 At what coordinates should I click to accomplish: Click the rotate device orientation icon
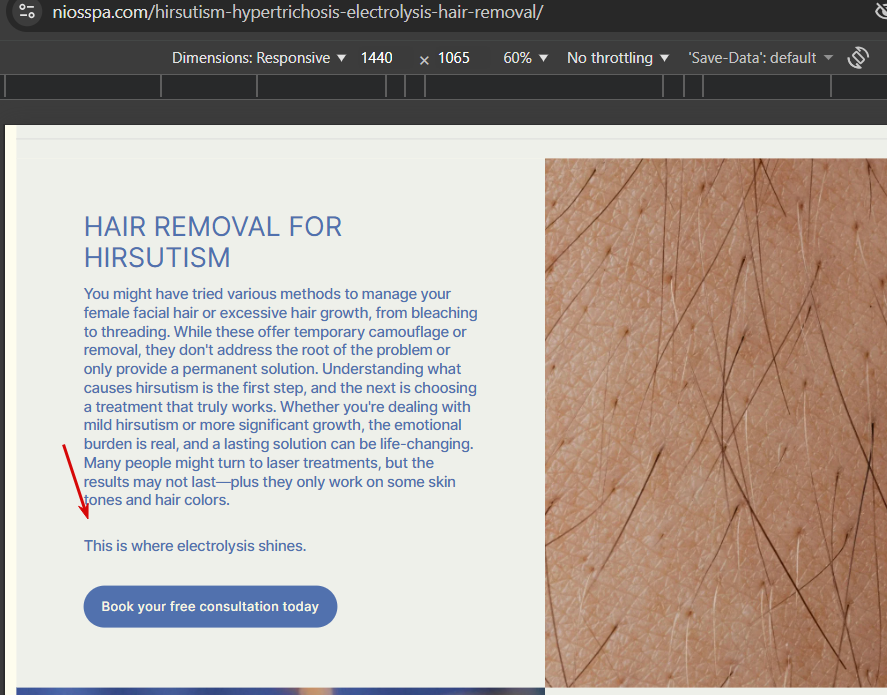click(x=858, y=58)
